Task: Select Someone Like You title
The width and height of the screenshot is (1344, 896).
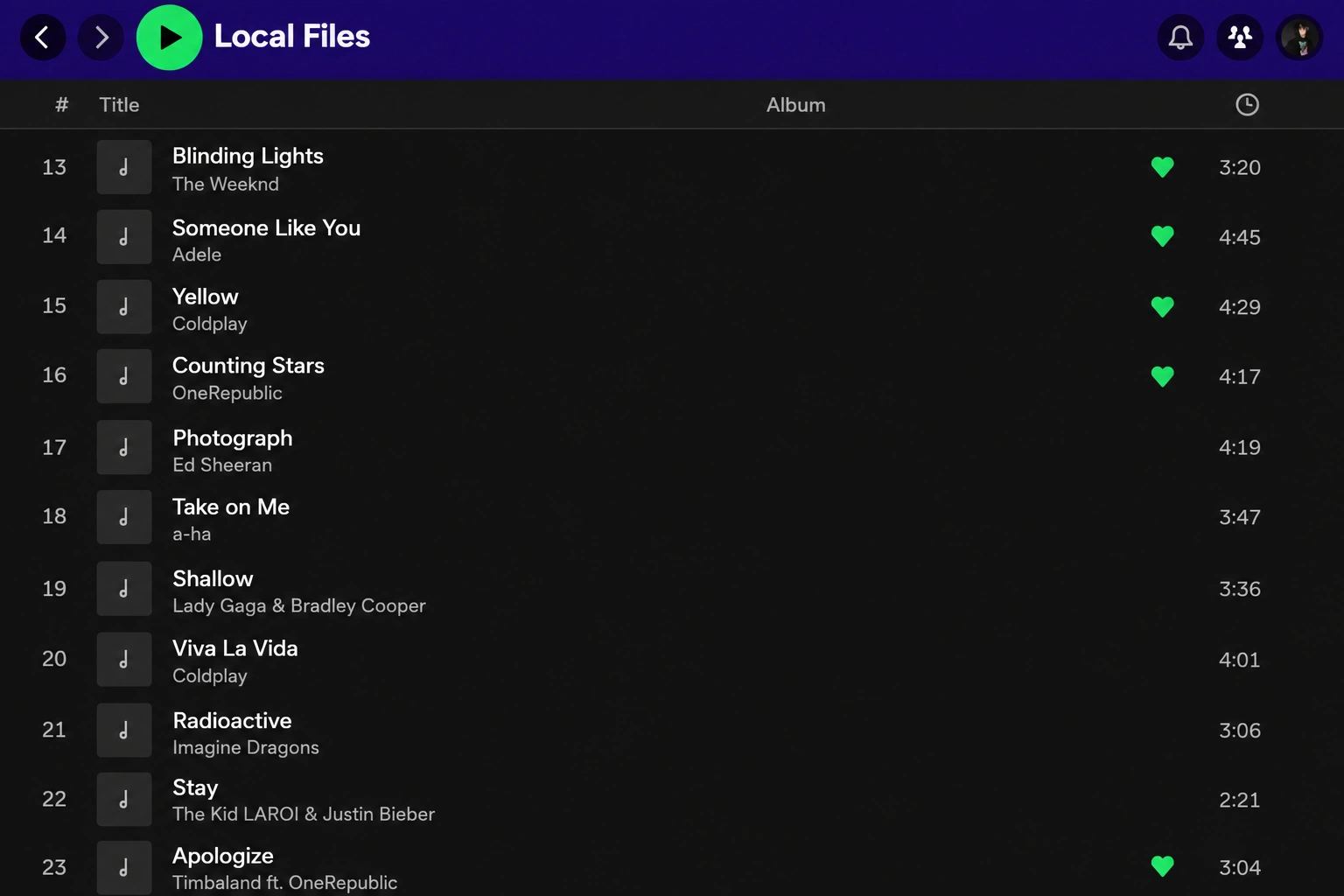Action: click(266, 227)
